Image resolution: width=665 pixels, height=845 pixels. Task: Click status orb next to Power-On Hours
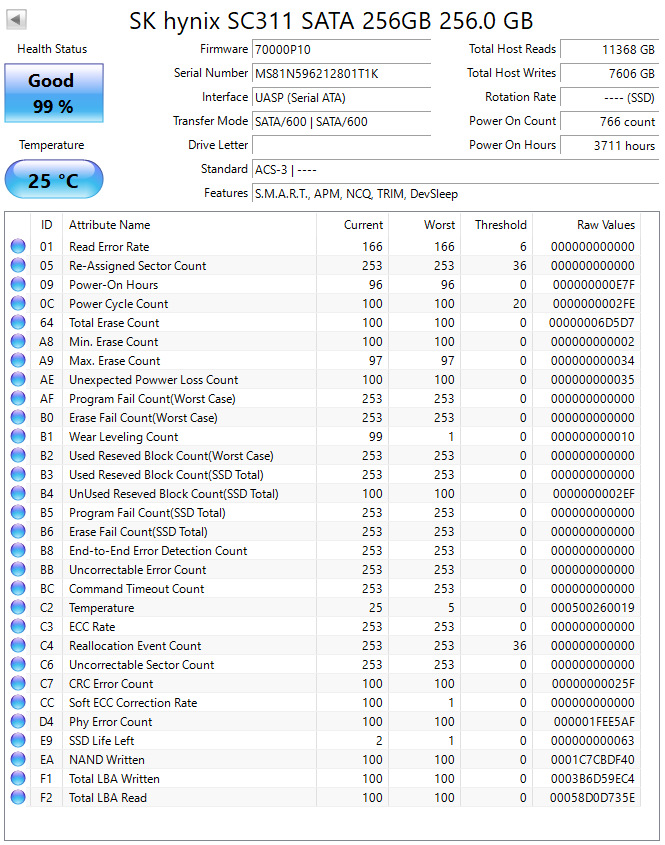tap(18, 285)
